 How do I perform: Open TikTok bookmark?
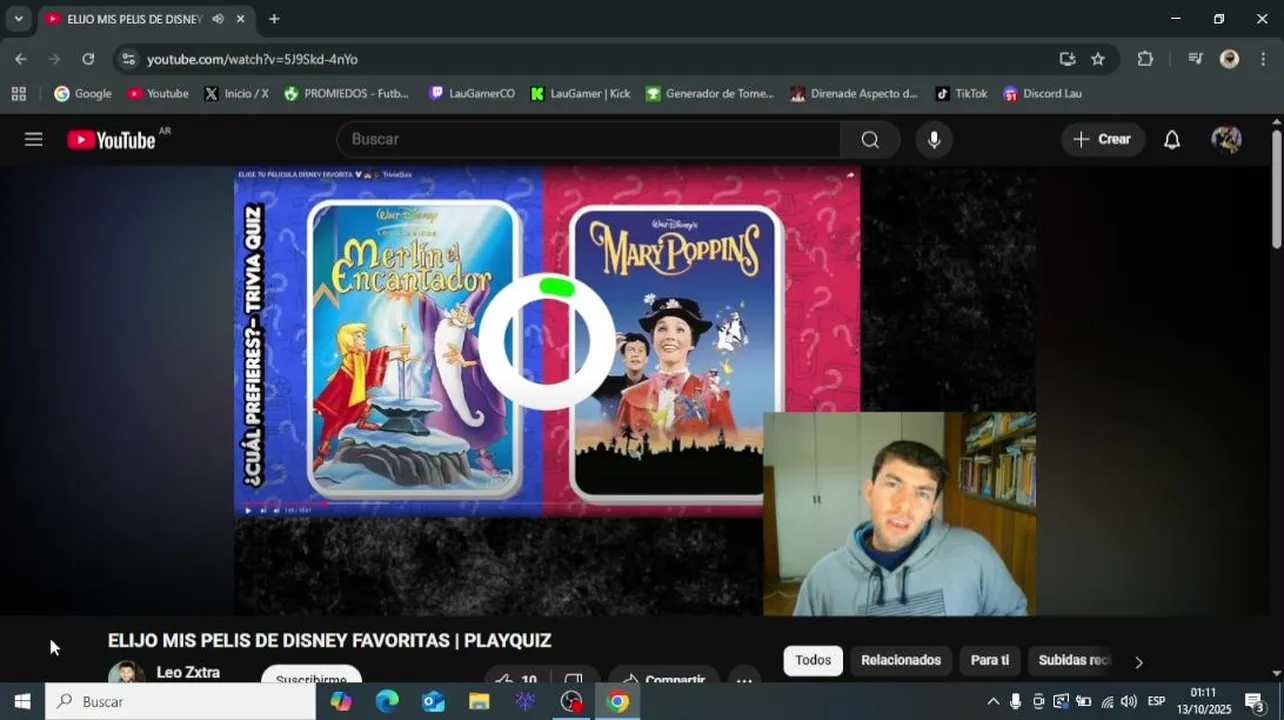(961, 93)
